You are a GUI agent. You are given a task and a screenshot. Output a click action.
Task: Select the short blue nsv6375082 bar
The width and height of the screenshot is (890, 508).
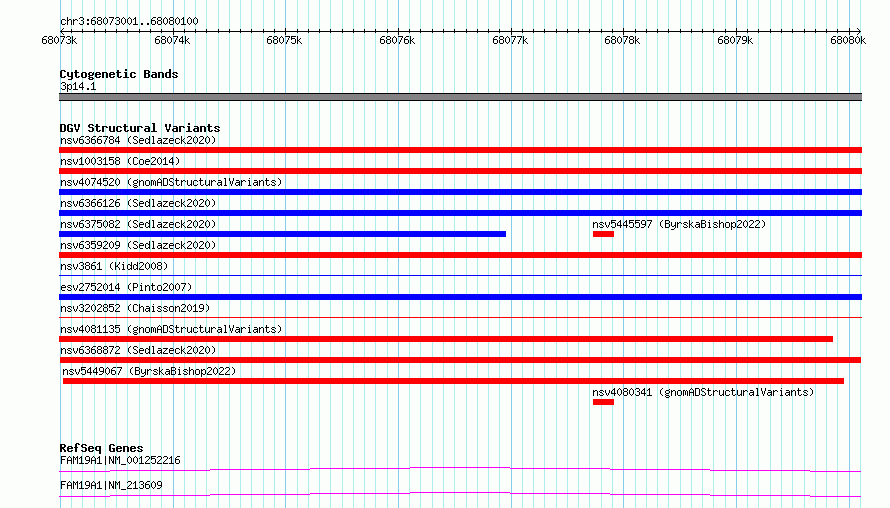tap(282, 234)
